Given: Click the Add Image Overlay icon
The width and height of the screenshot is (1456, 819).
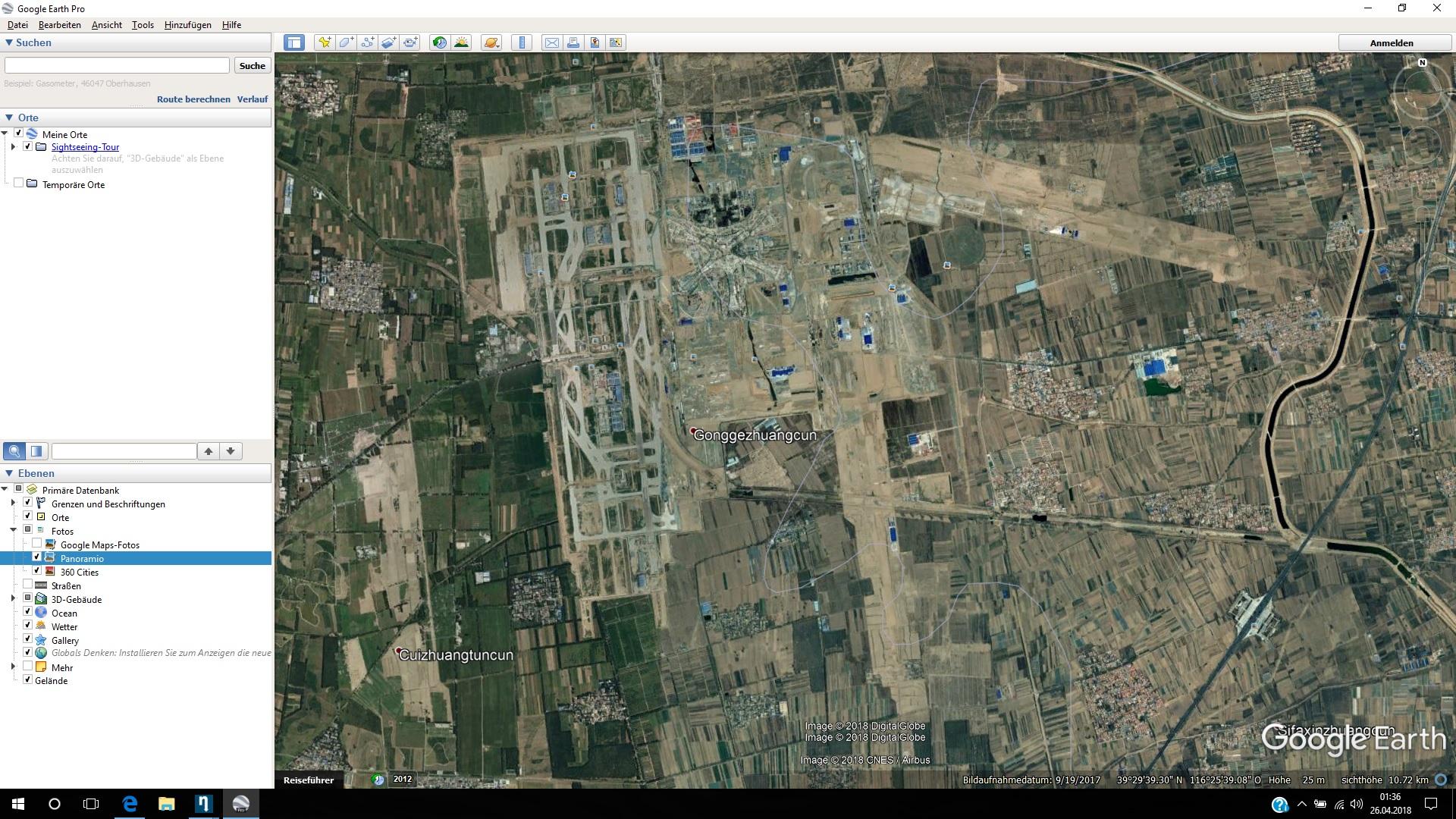Looking at the screenshot, I should tap(388, 42).
